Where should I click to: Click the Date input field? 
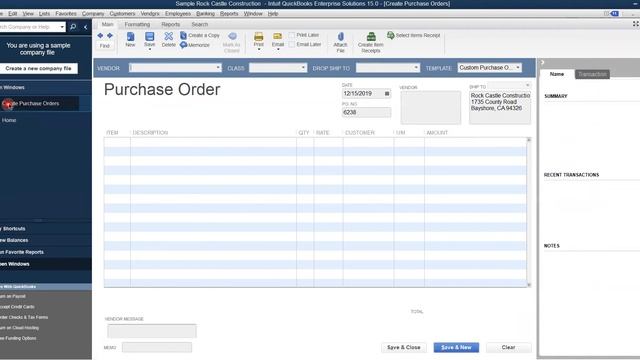[363, 93]
